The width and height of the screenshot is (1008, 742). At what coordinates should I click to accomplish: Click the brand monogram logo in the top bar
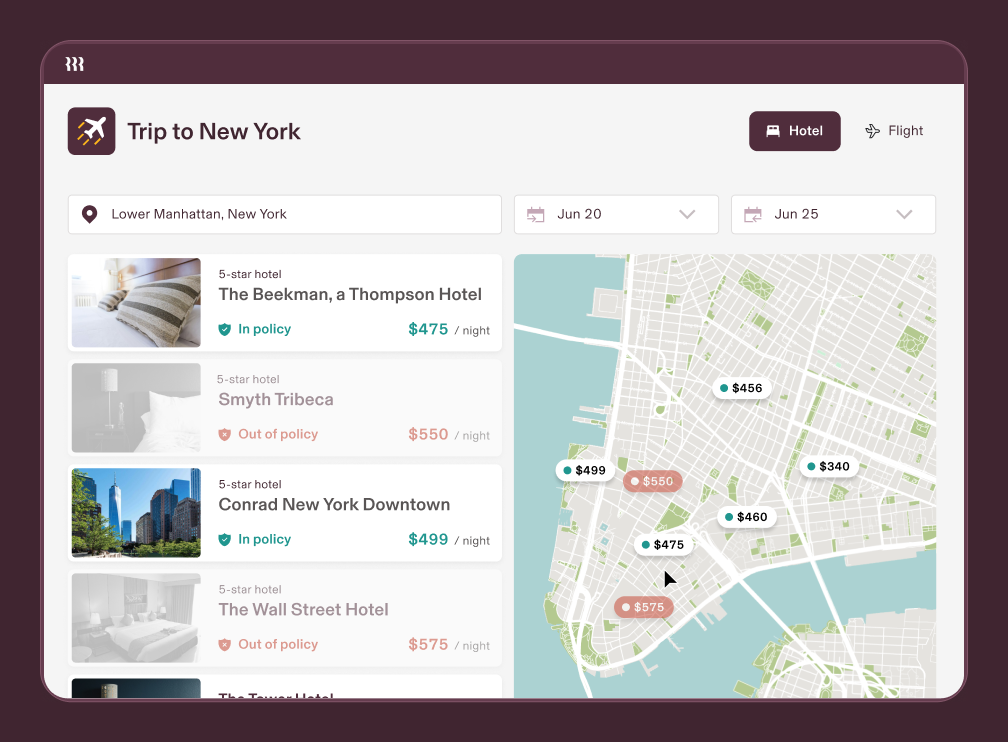point(75,62)
